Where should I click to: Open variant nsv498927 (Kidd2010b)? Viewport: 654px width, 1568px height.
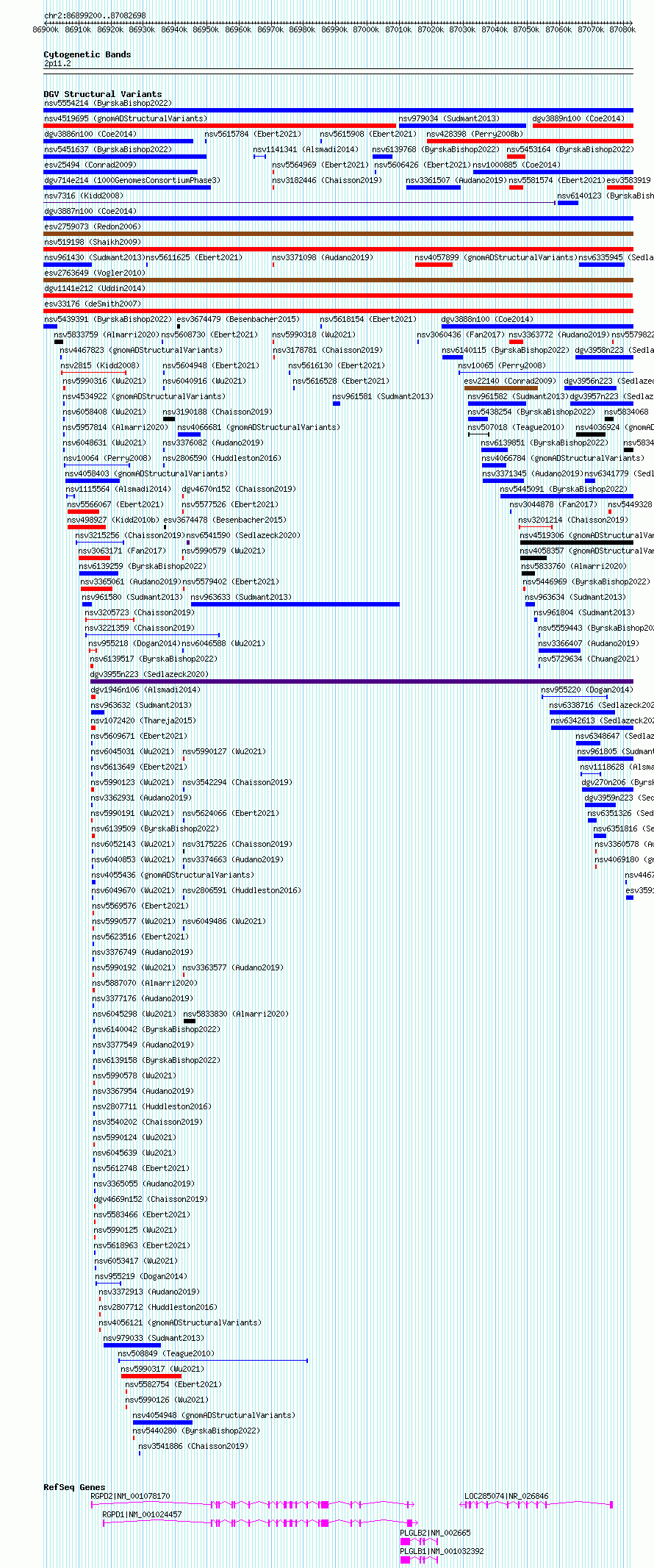87,527
